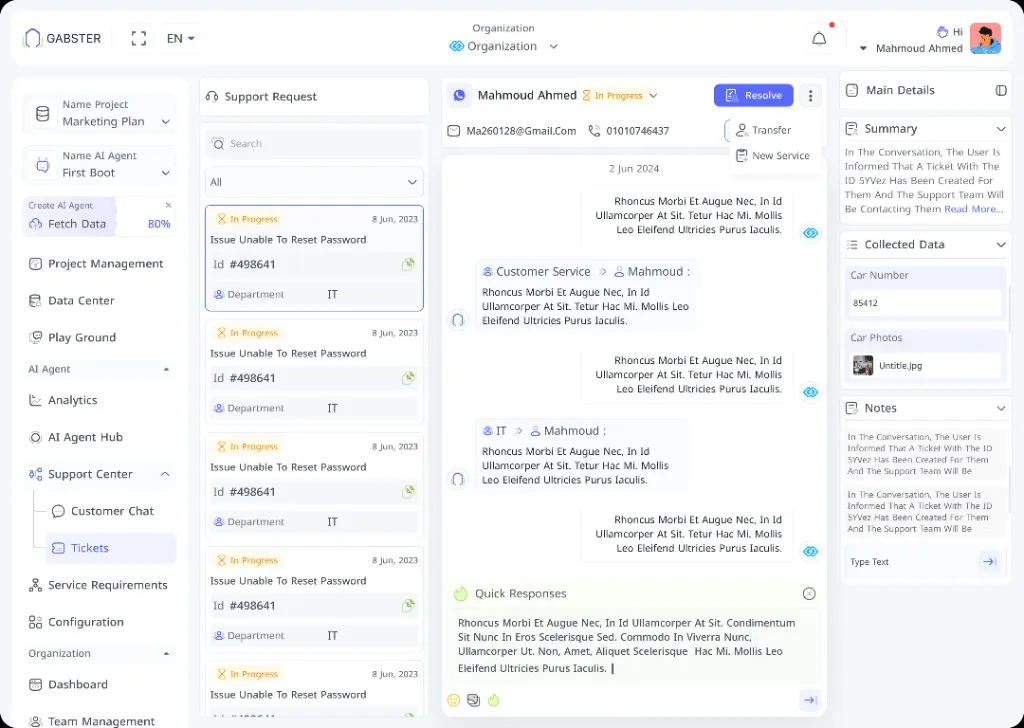The image size is (1024, 728).
Task: Click the Car Number field value 85412
Action: click(923, 303)
